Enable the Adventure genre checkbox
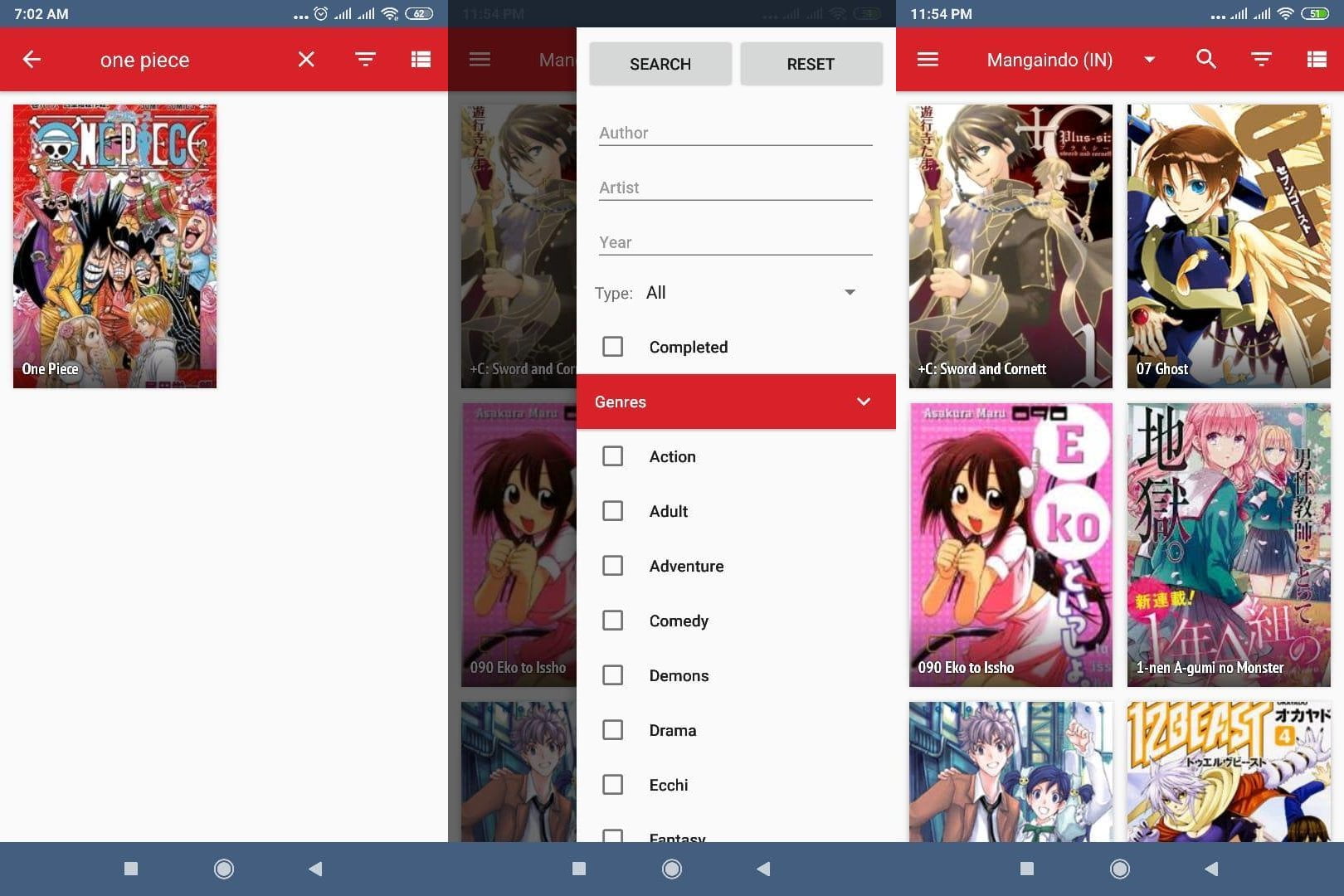The image size is (1344, 896). click(x=612, y=566)
